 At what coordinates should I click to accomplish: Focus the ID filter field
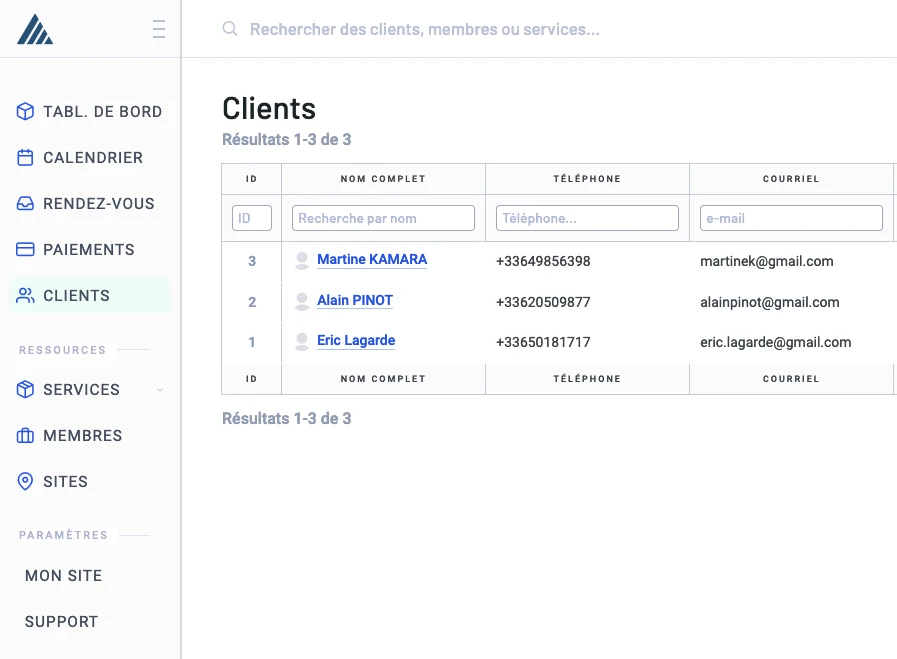pos(252,218)
